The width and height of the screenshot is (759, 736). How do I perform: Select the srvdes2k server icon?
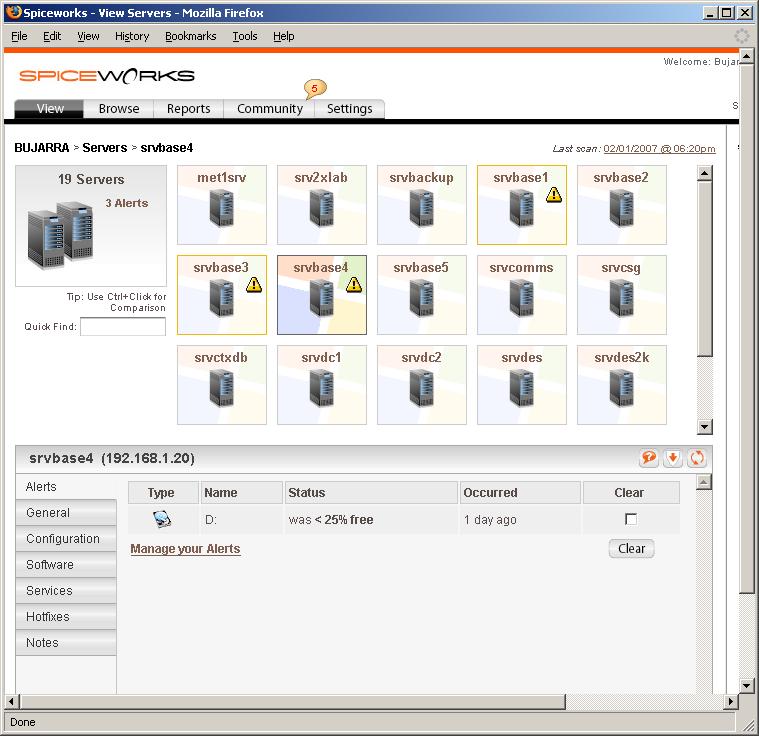click(622, 388)
